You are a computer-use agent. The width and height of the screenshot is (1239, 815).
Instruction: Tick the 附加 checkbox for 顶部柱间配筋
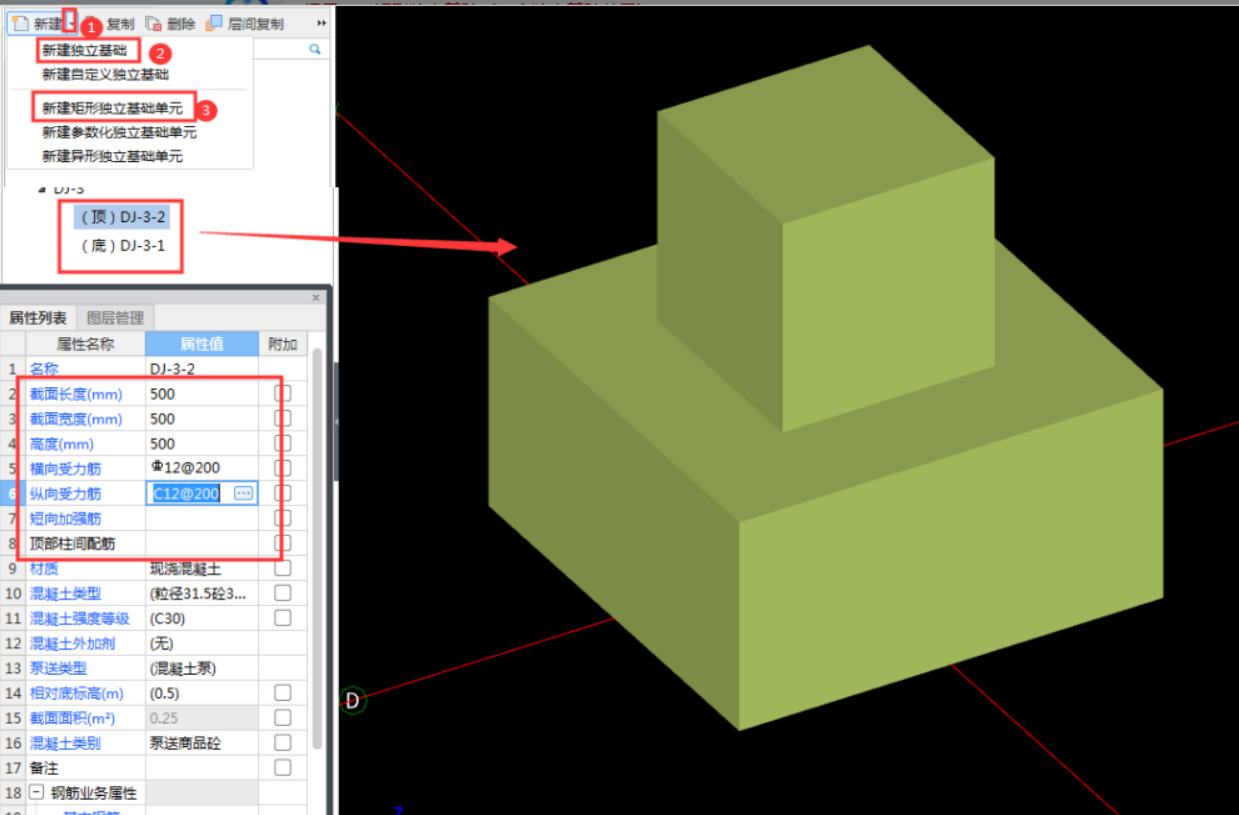point(283,543)
